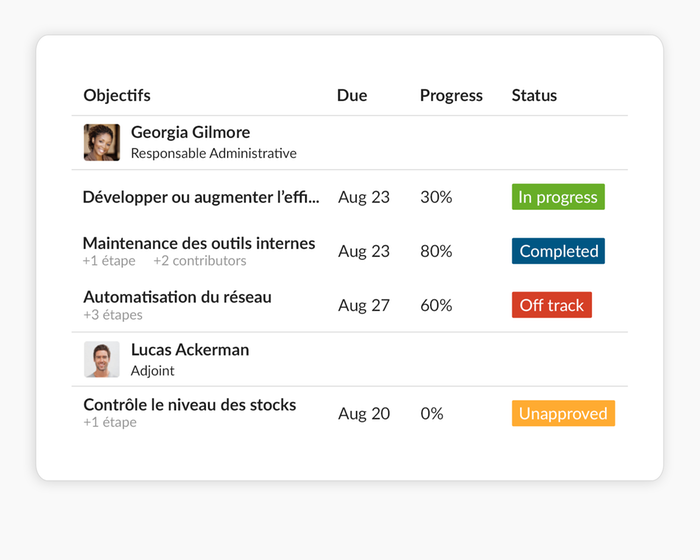Sort by the Objectifs column header
This screenshot has width=700, height=560.
[x=117, y=96]
